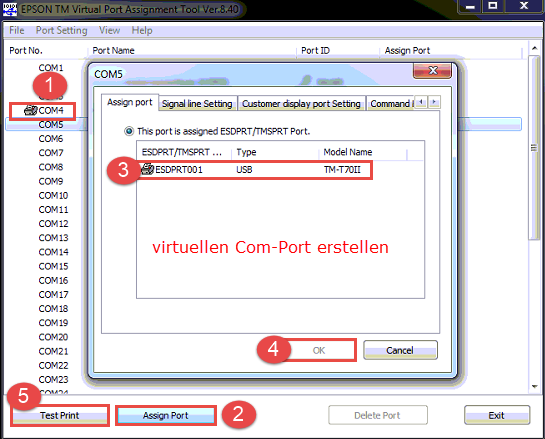The image size is (545, 439).
Task: Select COM11 in the port list
Action: 53,210
